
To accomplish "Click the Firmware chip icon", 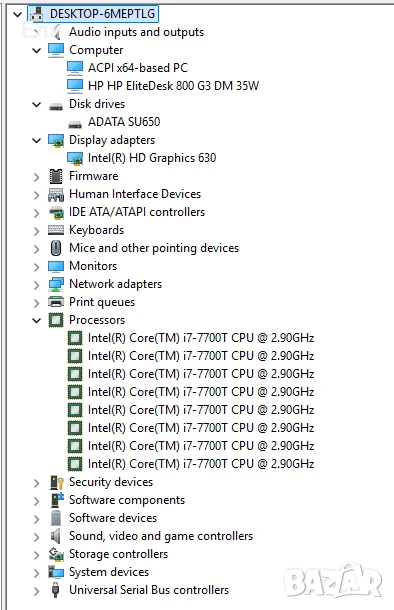I will 56,176.
